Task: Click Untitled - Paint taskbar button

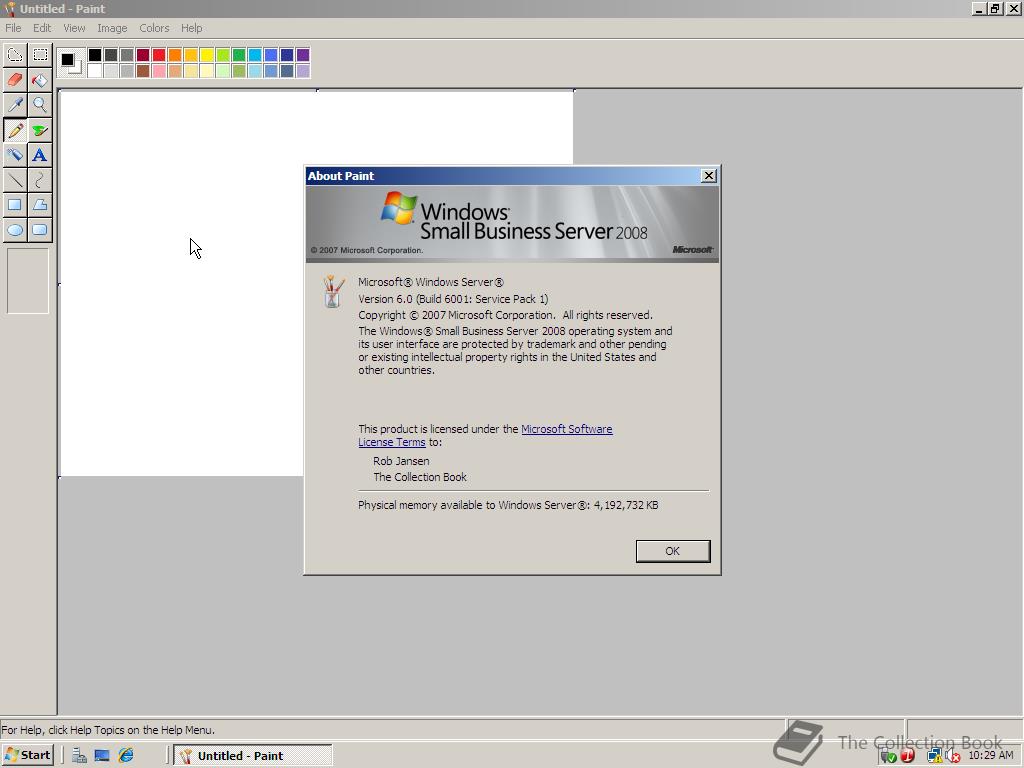Action: point(253,756)
